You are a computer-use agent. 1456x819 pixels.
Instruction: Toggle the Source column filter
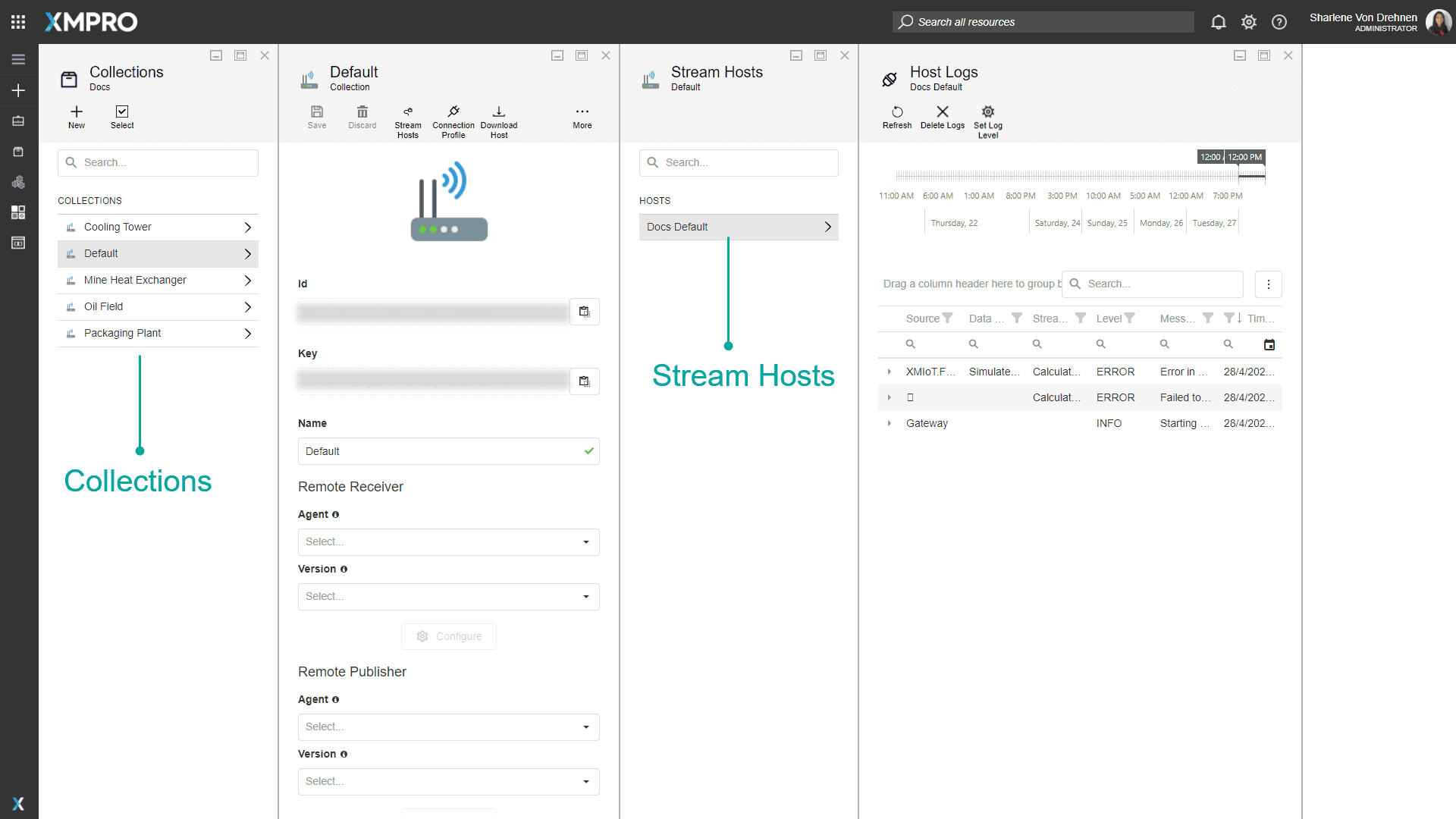(947, 318)
